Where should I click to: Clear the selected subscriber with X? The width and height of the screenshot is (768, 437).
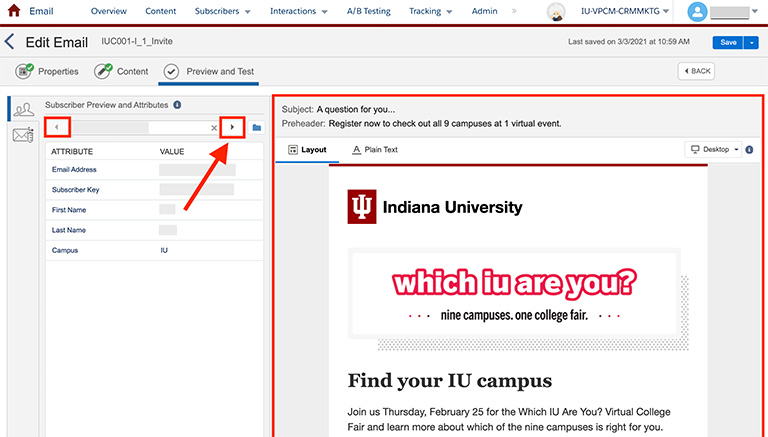(214, 128)
